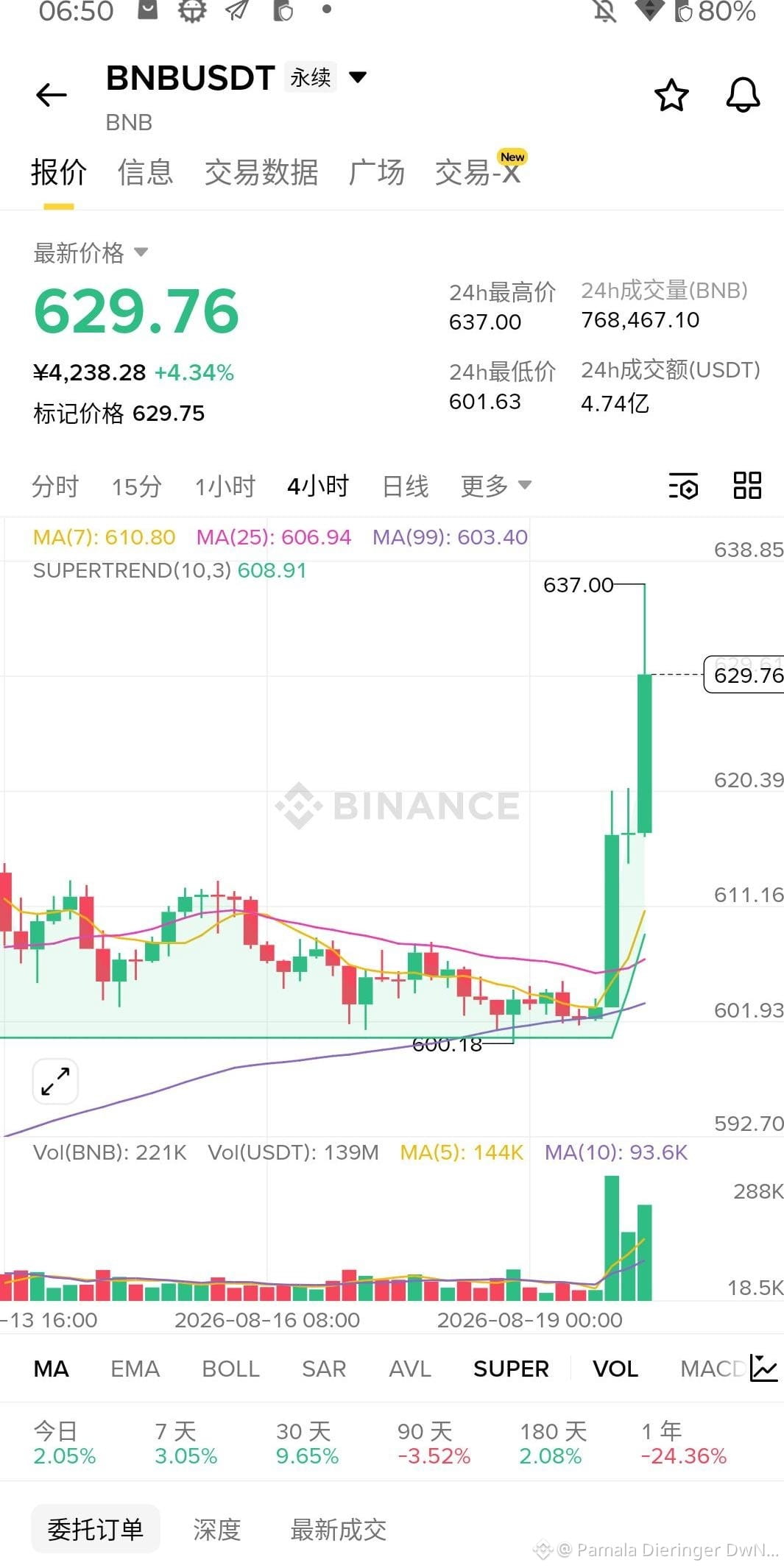Viewport: 784px width, 1568px height.
Task: Open indicator settings chart icon beside MACD
Action: click(x=763, y=1368)
